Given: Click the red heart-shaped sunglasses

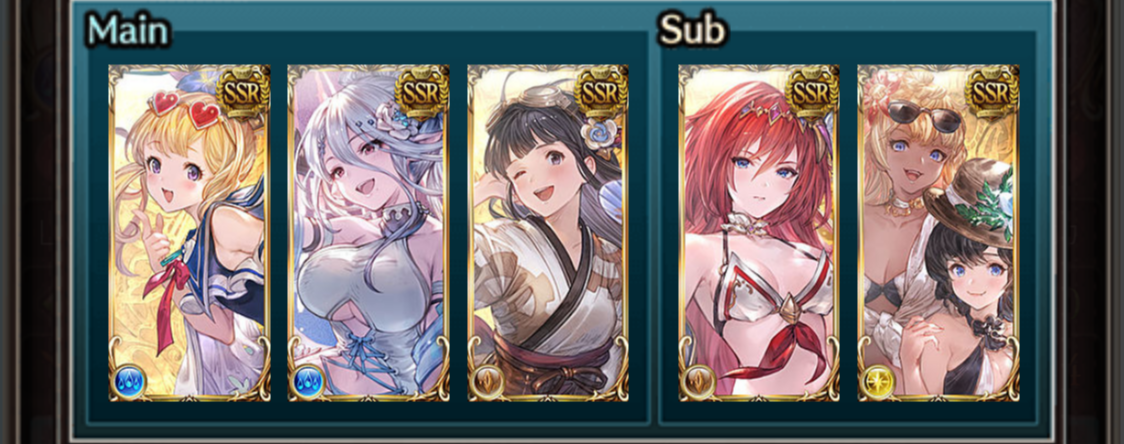Looking at the screenshot, I should pyautogui.click(x=185, y=109).
